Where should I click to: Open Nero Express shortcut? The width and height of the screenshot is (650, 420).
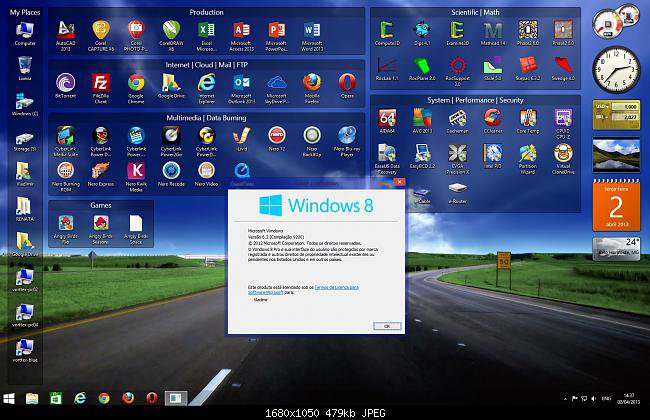point(101,174)
